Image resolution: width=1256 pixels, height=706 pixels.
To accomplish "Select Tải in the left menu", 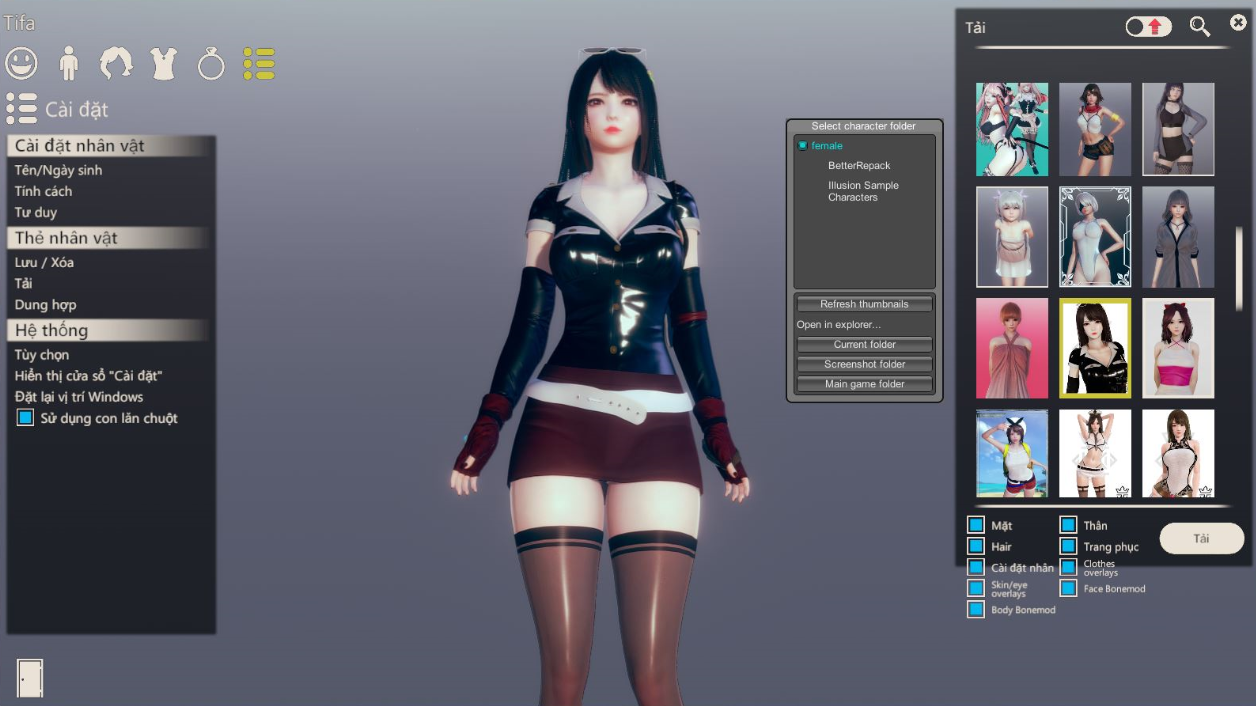I will [23, 283].
